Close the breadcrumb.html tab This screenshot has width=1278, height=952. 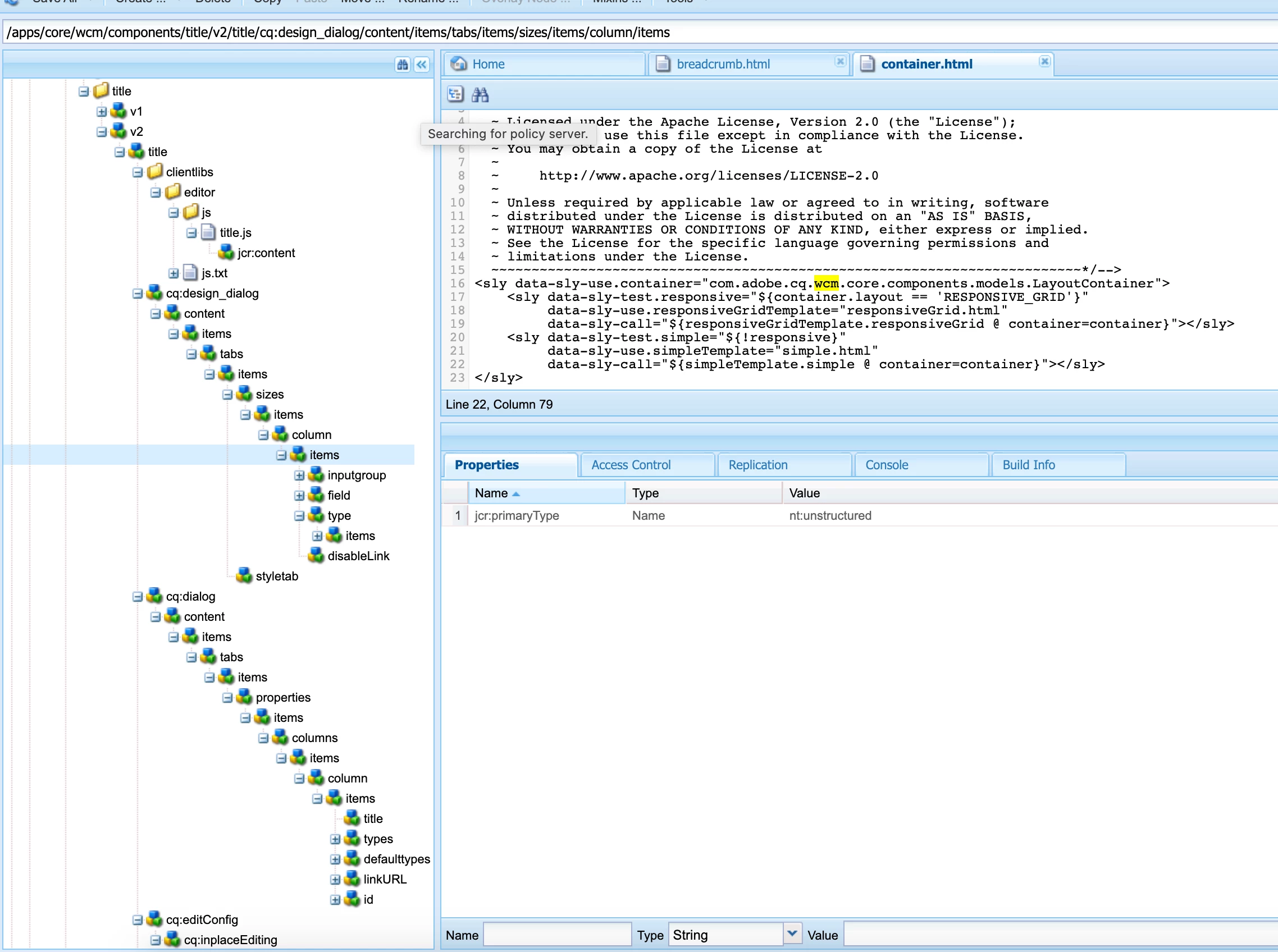840,62
